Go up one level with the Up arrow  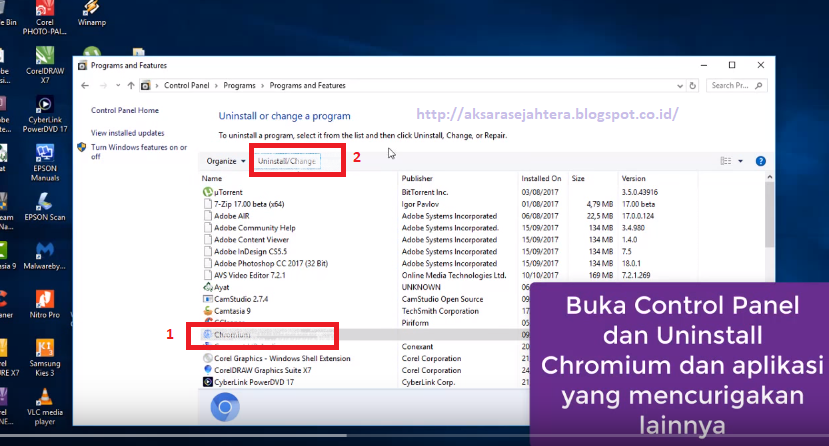(131, 86)
